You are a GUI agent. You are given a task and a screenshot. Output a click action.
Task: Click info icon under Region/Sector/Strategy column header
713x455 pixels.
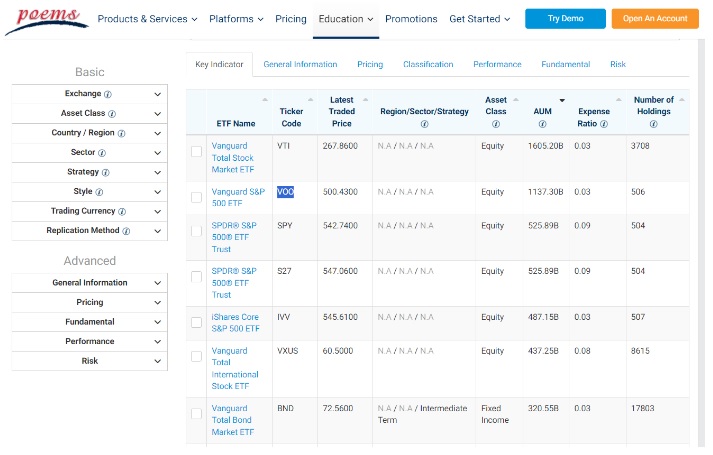coord(424,124)
